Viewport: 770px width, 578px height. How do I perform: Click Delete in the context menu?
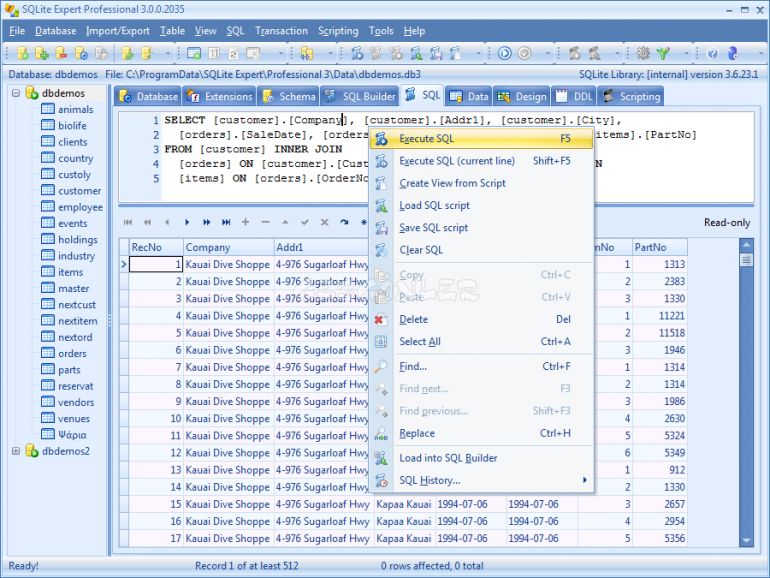click(x=481, y=319)
